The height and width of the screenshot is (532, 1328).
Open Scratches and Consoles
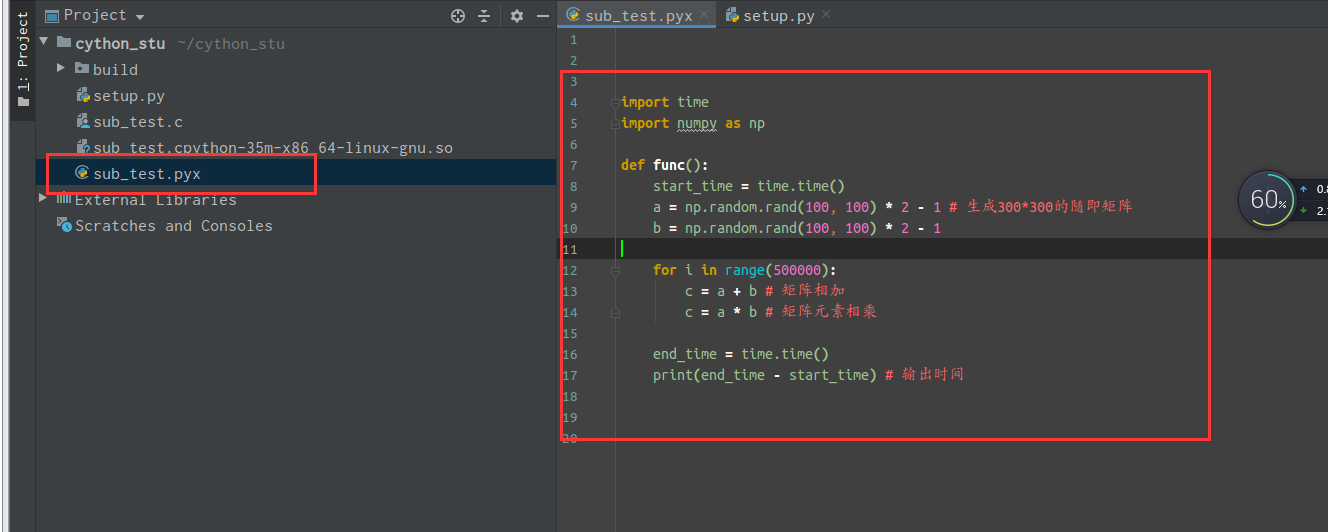[x=174, y=226]
